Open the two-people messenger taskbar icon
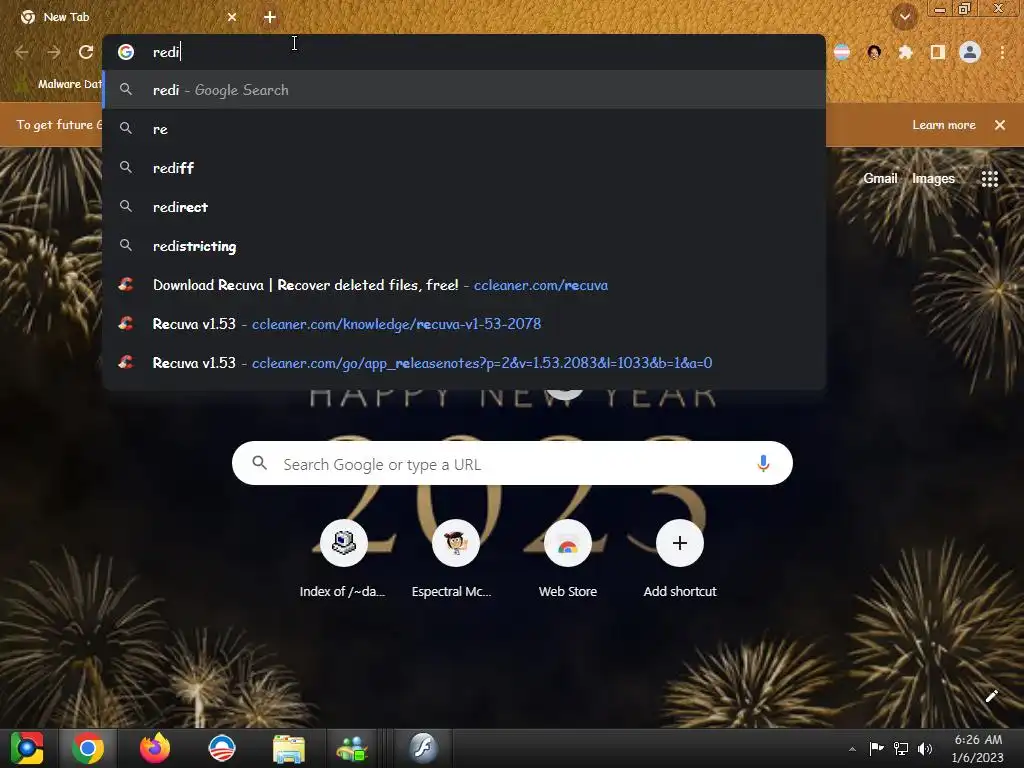The height and width of the screenshot is (768, 1024). tap(353, 749)
